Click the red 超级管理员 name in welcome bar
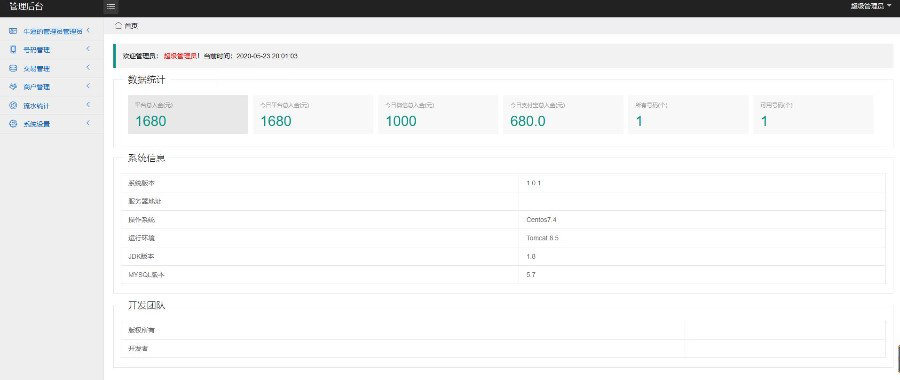This screenshot has height=380, width=900. pyautogui.click(x=181, y=56)
